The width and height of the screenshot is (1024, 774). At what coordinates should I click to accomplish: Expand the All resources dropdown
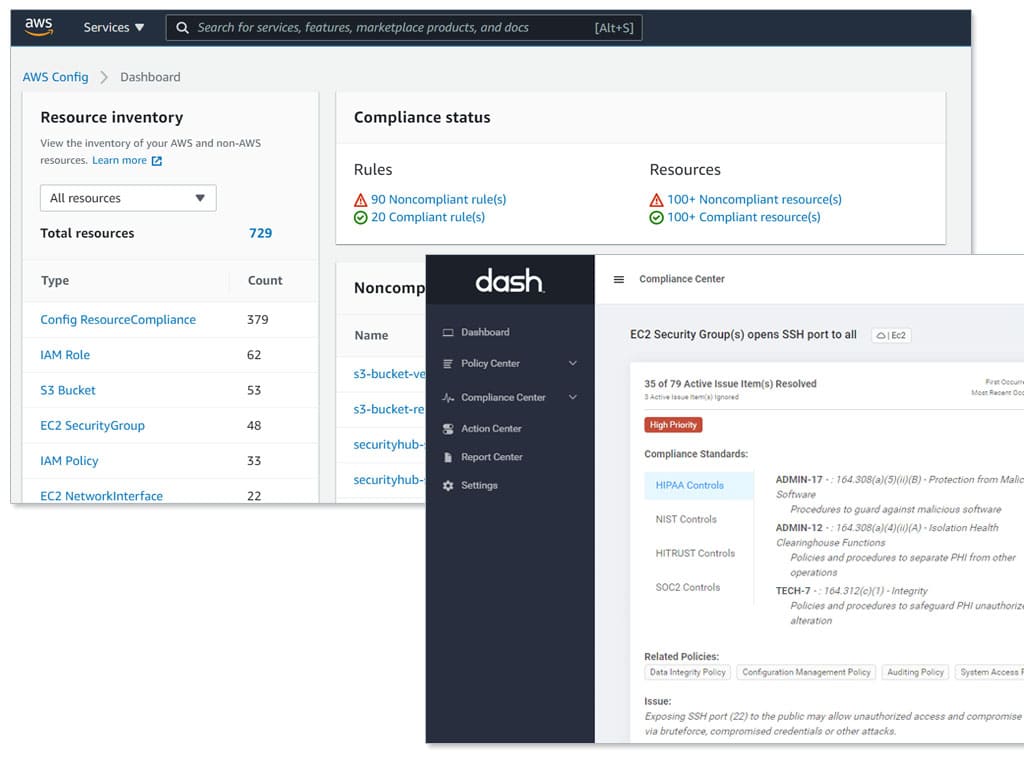pos(128,198)
